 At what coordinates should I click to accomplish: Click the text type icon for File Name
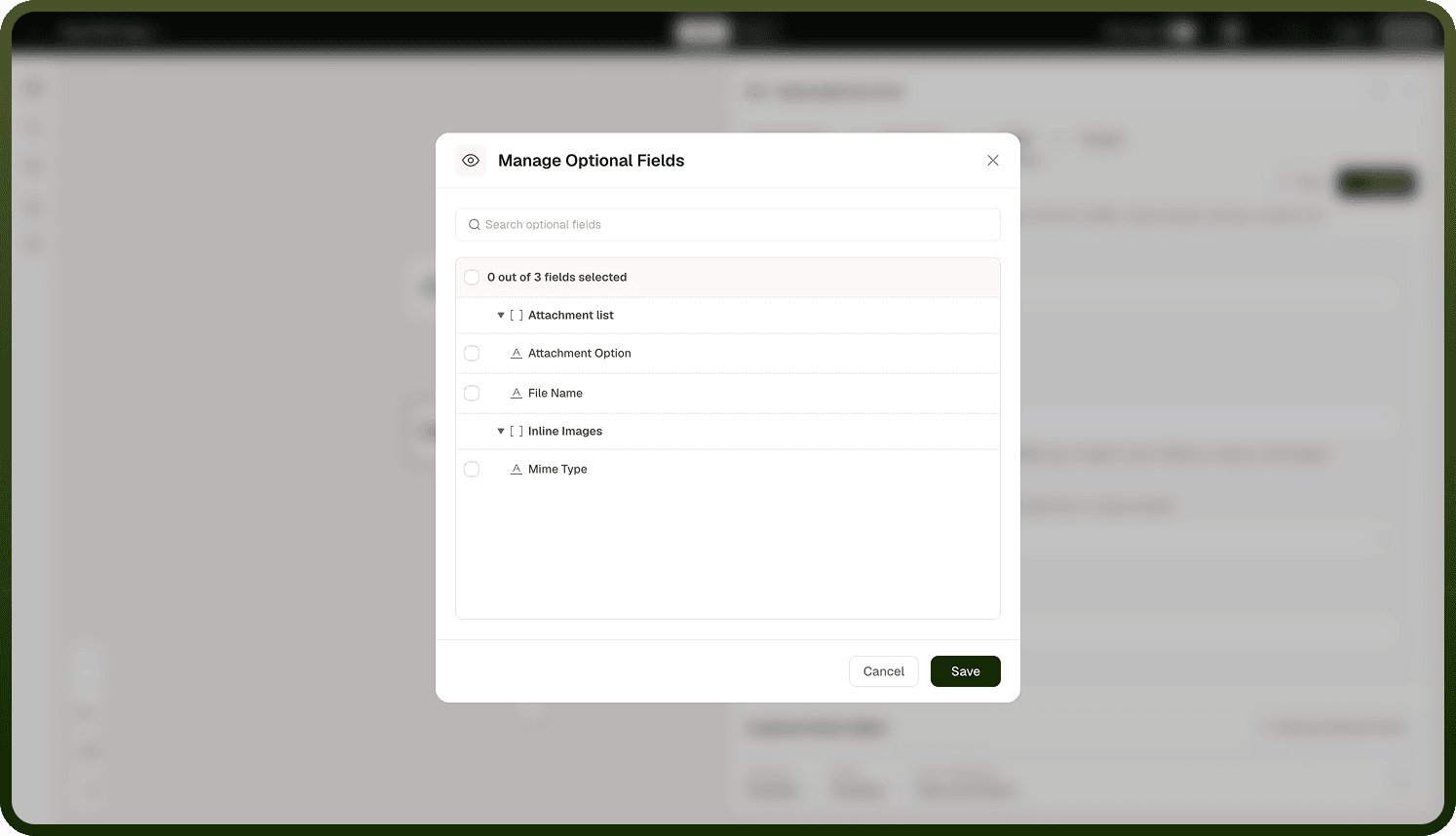[517, 394]
